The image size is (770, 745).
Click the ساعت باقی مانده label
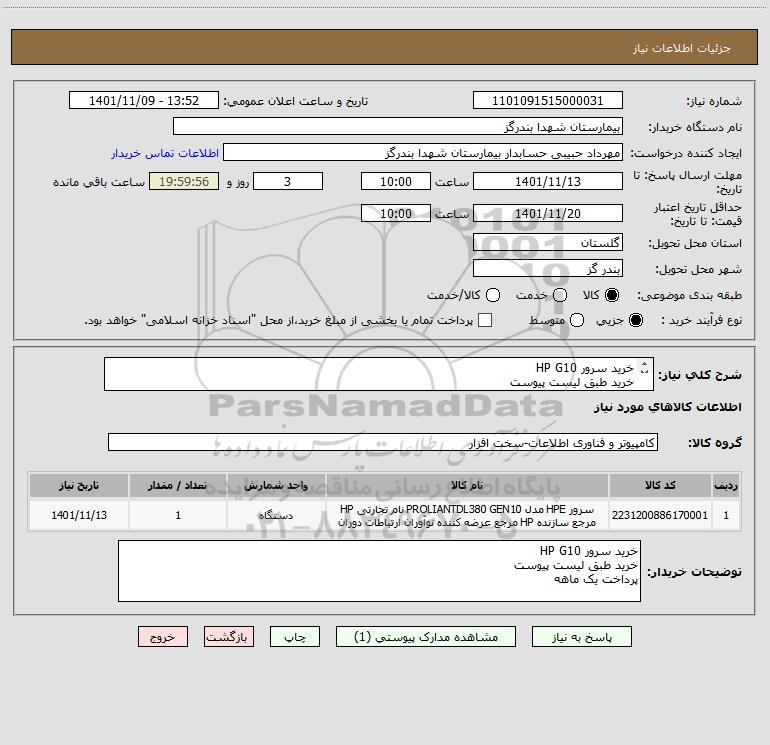point(99,182)
